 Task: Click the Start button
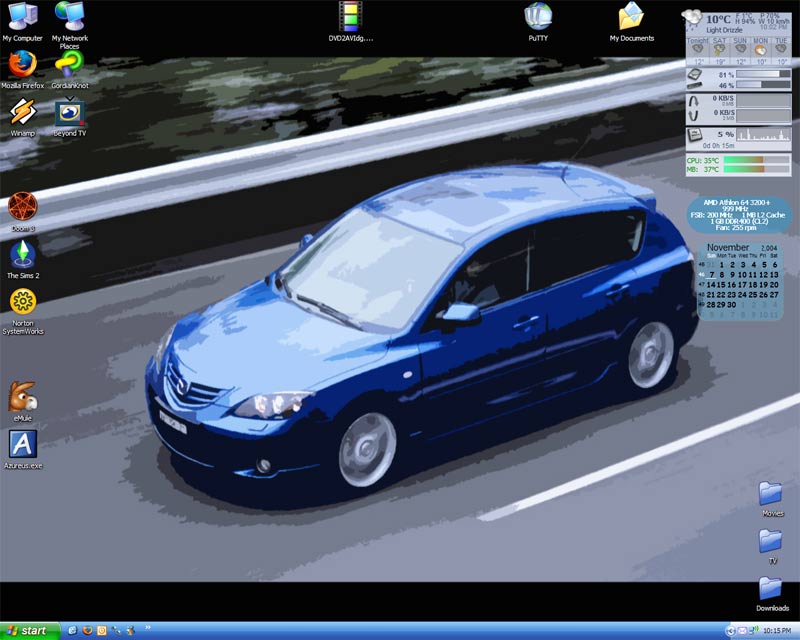coord(30,631)
